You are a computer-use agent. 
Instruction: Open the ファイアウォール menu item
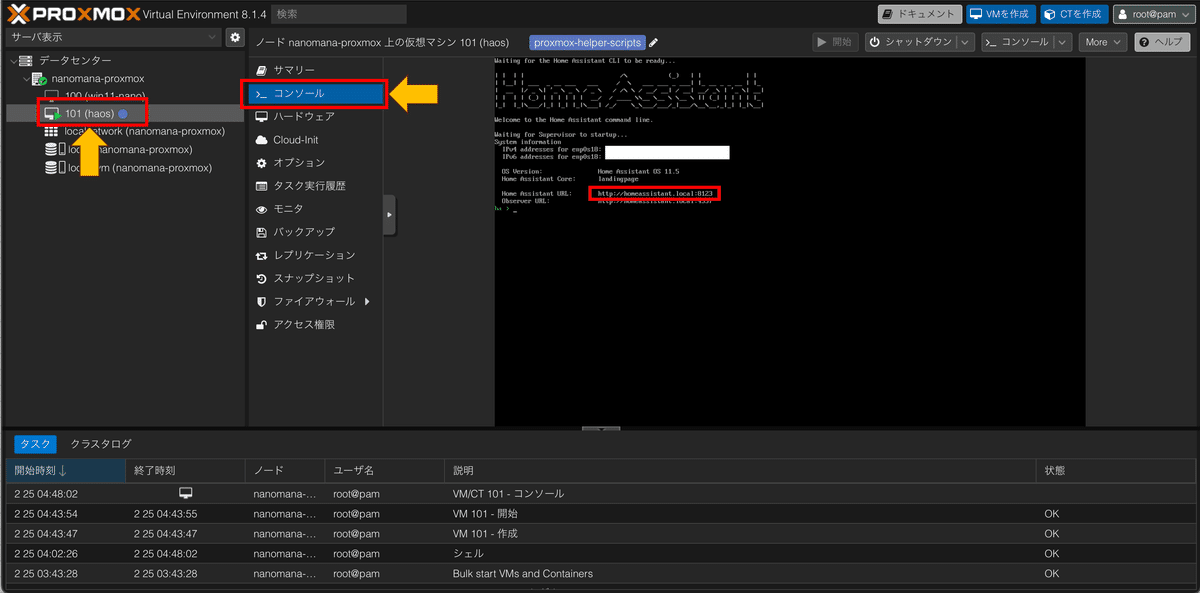tap(316, 301)
